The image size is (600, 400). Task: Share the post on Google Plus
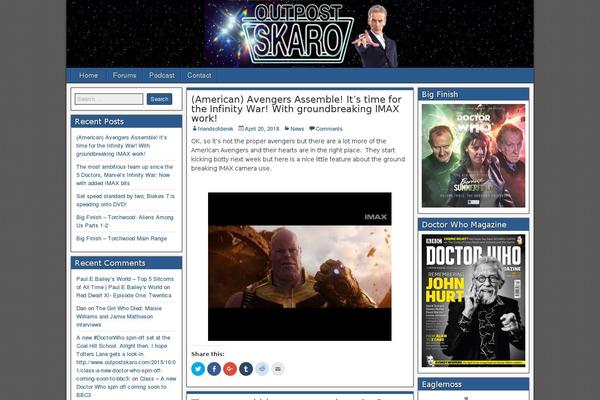[x=230, y=369]
